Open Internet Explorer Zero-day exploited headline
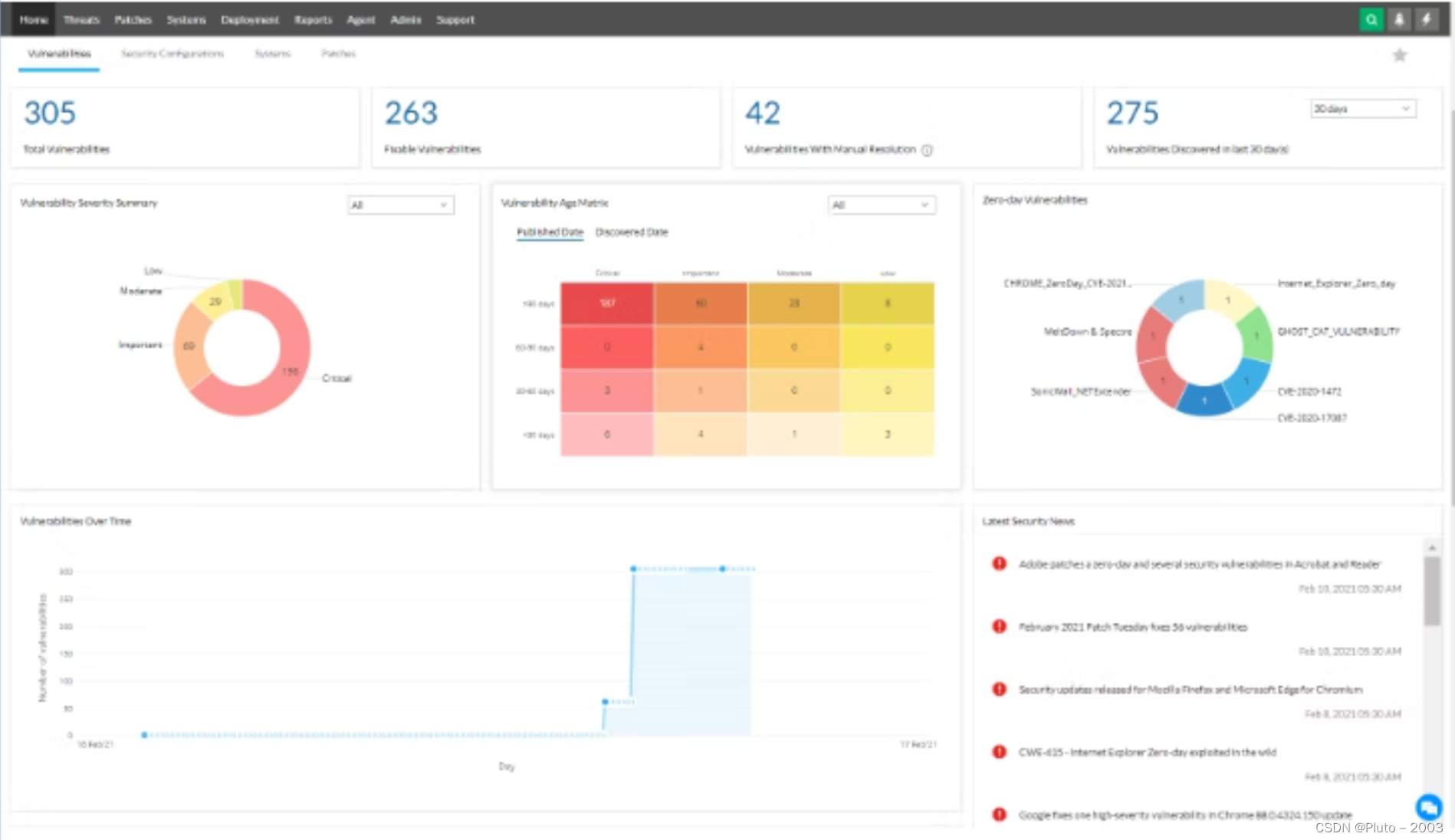This screenshot has width=1455, height=840. pyautogui.click(x=1148, y=753)
